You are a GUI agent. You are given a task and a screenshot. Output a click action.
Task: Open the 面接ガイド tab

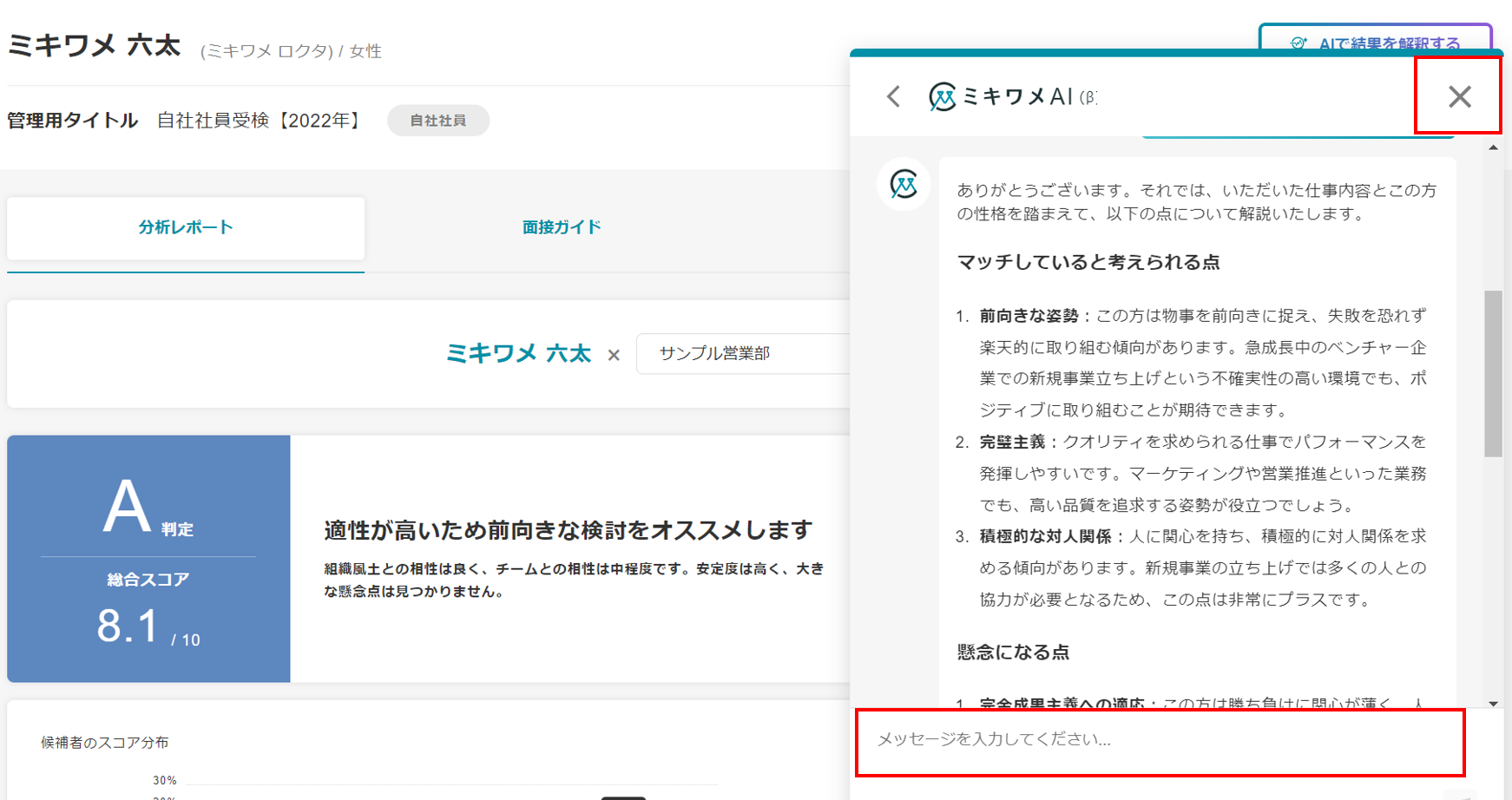[x=562, y=227]
